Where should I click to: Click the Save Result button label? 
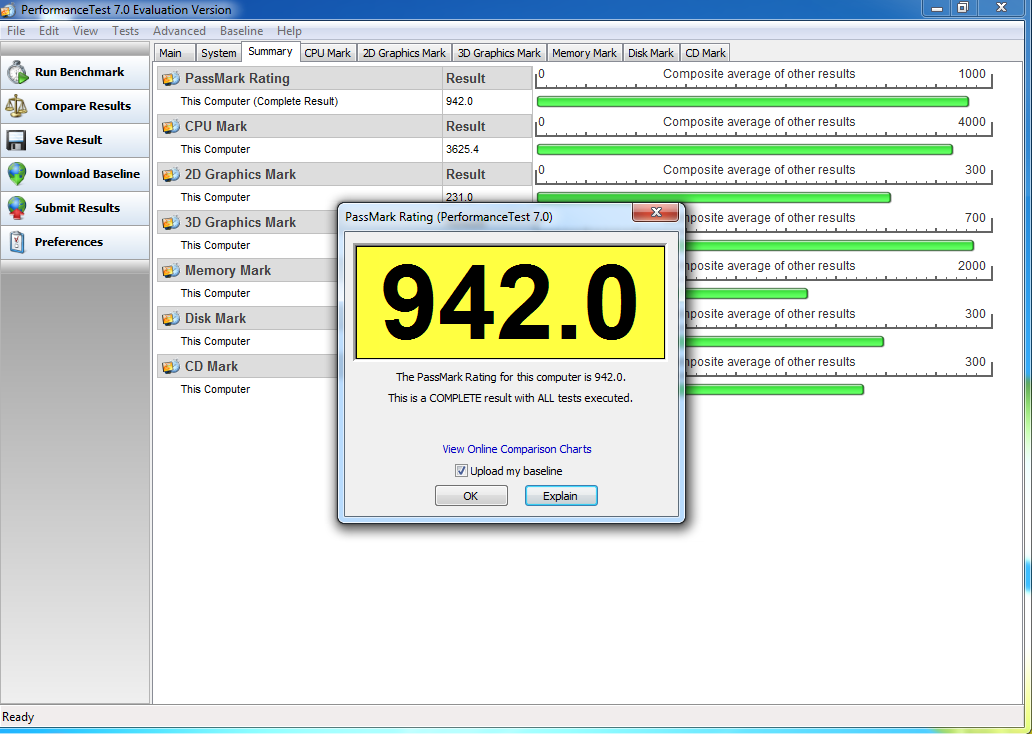tap(68, 140)
